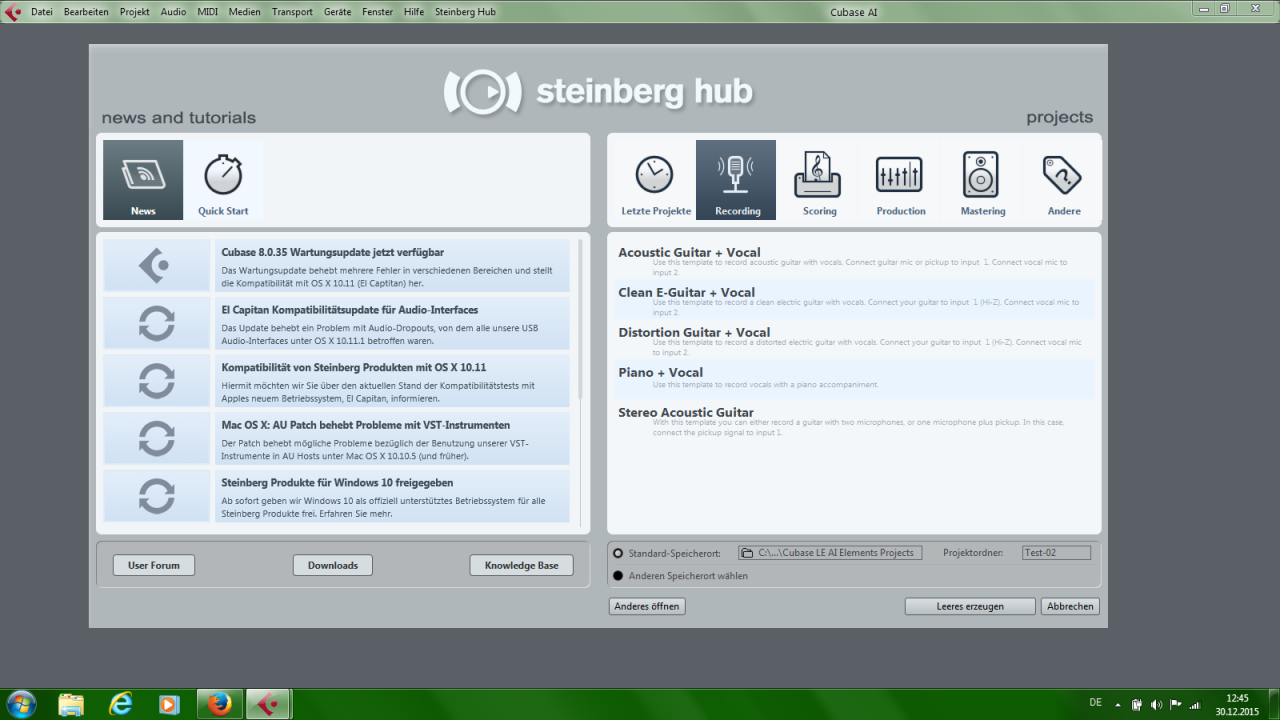Click the AU Patch news refresh icon

[157, 439]
